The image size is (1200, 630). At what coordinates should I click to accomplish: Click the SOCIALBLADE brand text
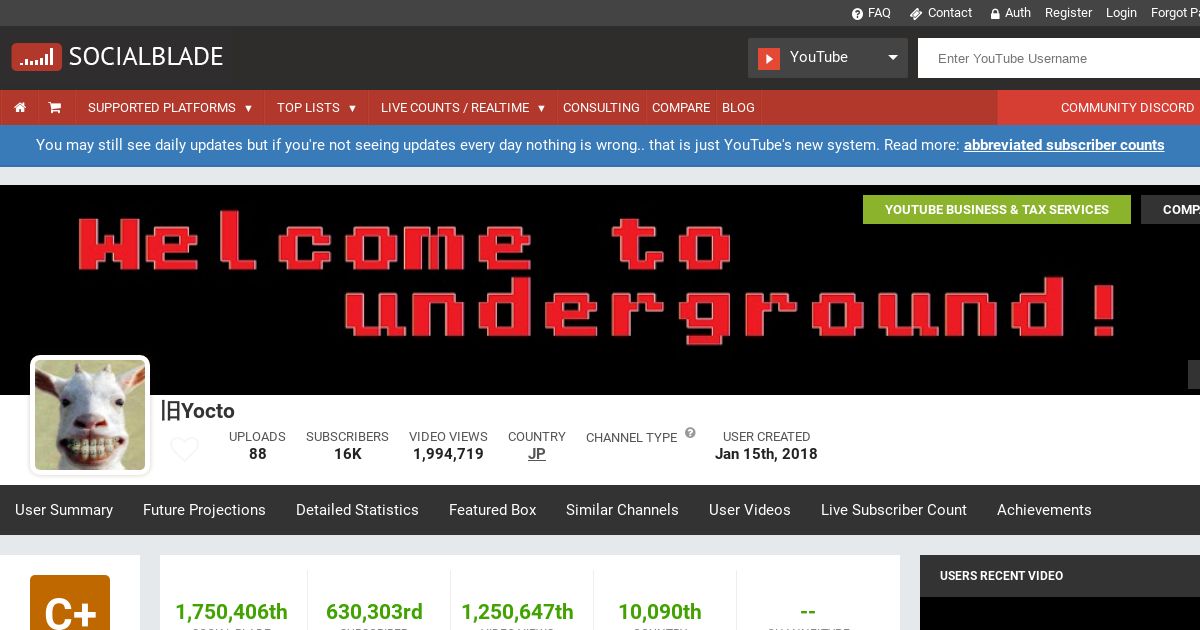tap(146, 57)
